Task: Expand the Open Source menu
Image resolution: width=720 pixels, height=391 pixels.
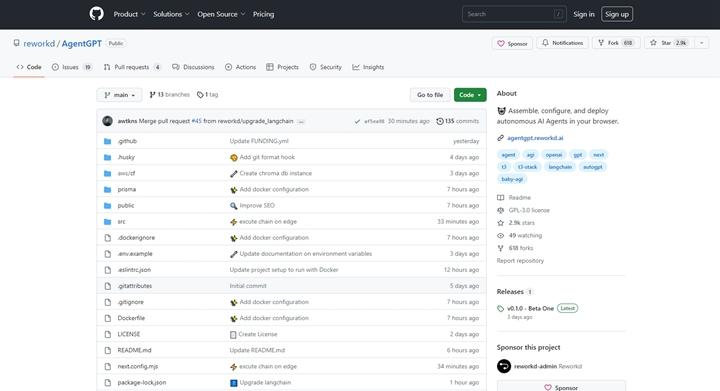Action: pos(221,14)
